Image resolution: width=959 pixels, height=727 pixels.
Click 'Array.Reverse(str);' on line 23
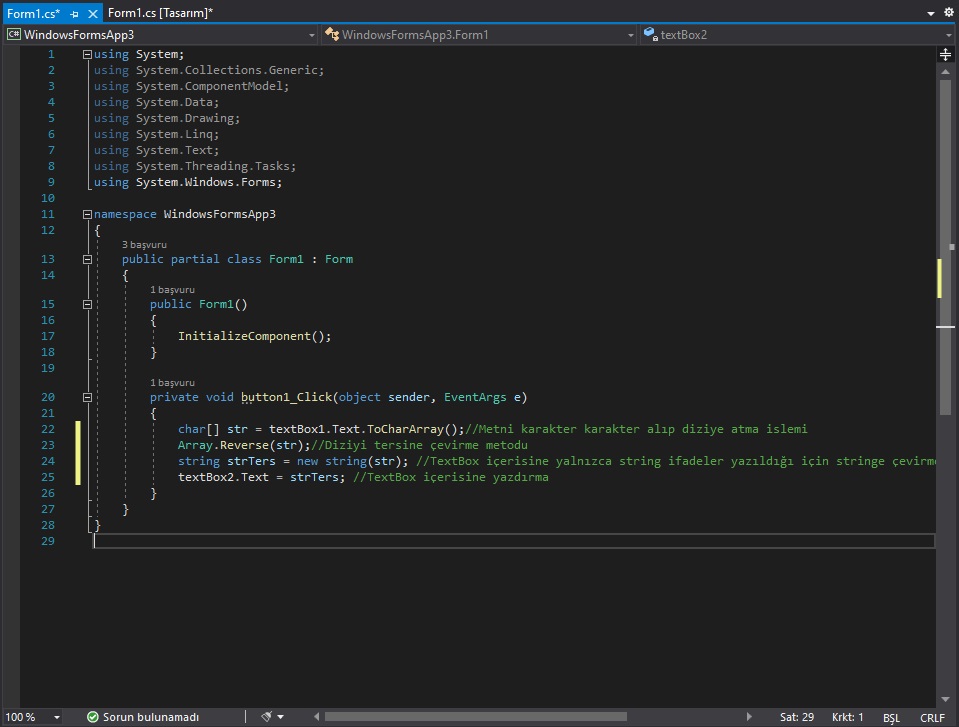point(244,445)
